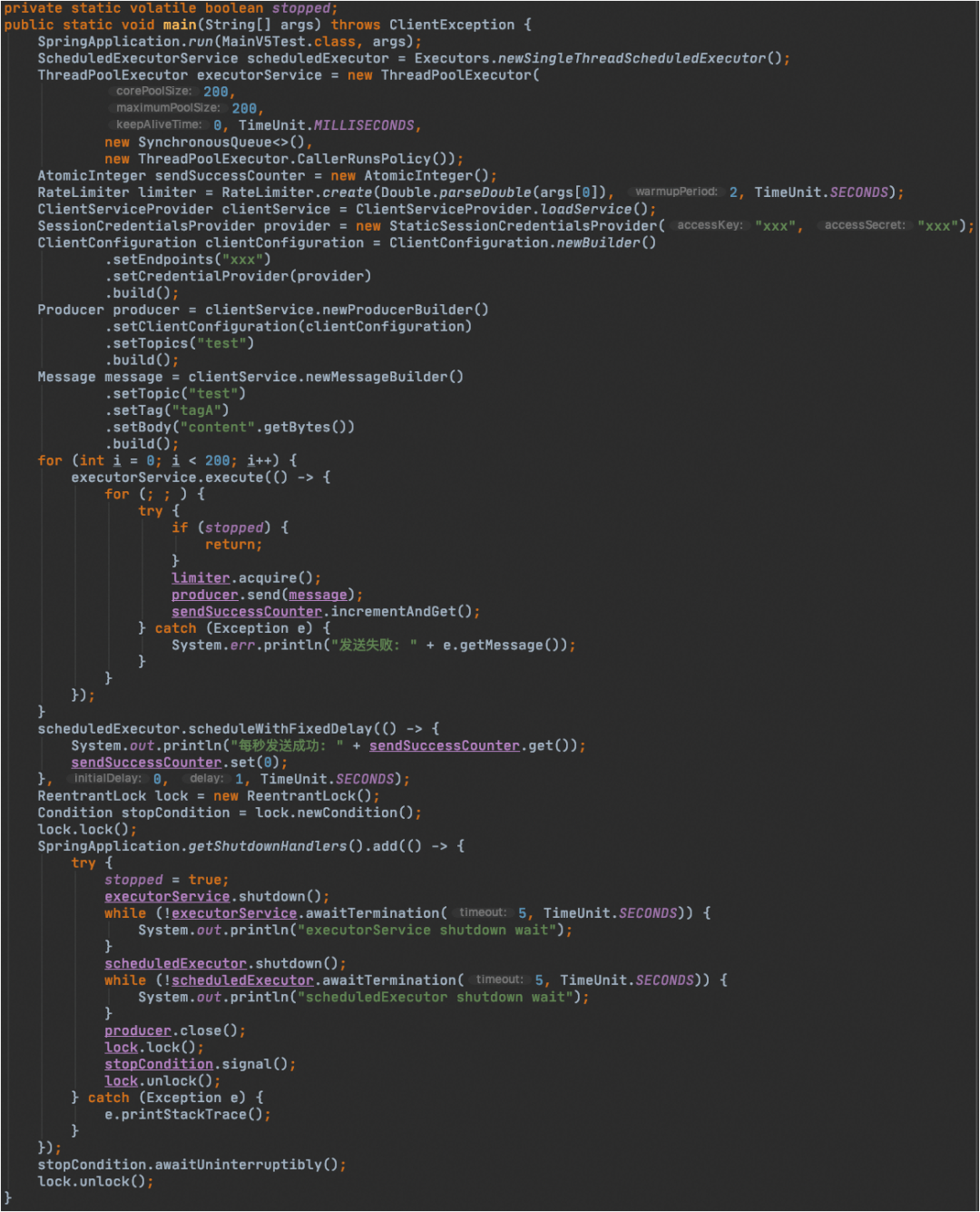Click 'SynchronousQueue<>()' constructor text

pyautogui.click(x=221, y=143)
